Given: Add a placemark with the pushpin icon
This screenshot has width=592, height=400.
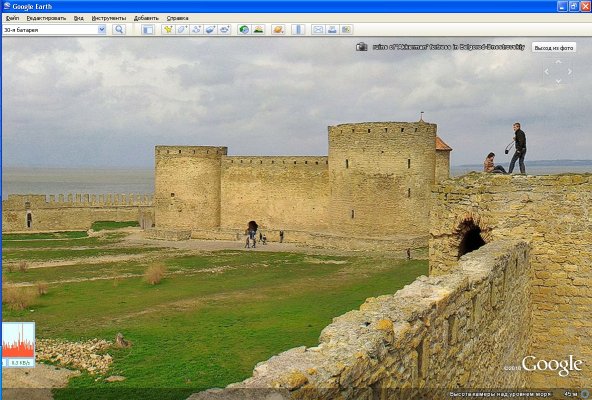Looking at the screenshot, I should click(168, 29).
